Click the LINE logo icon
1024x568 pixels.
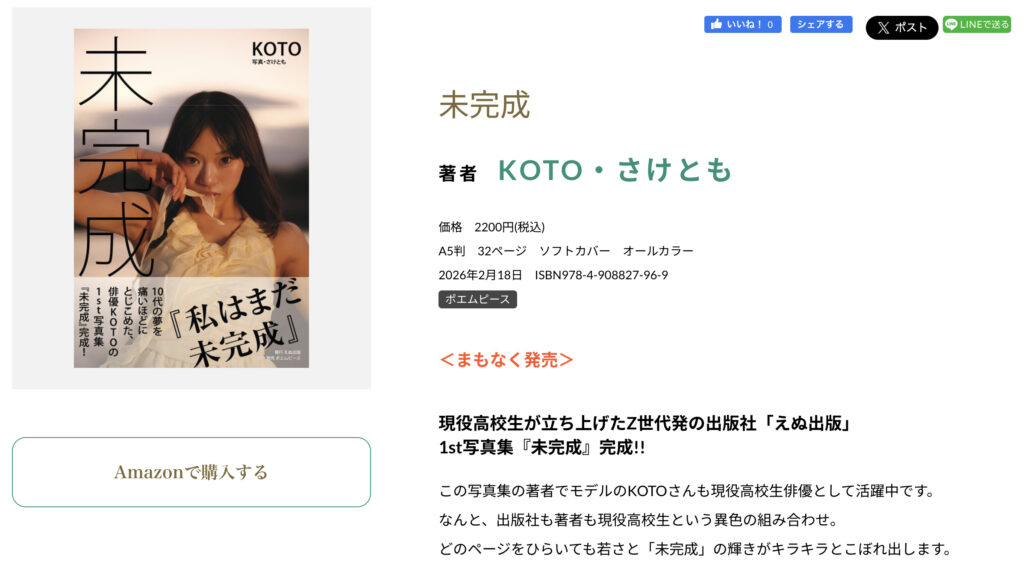951,24
